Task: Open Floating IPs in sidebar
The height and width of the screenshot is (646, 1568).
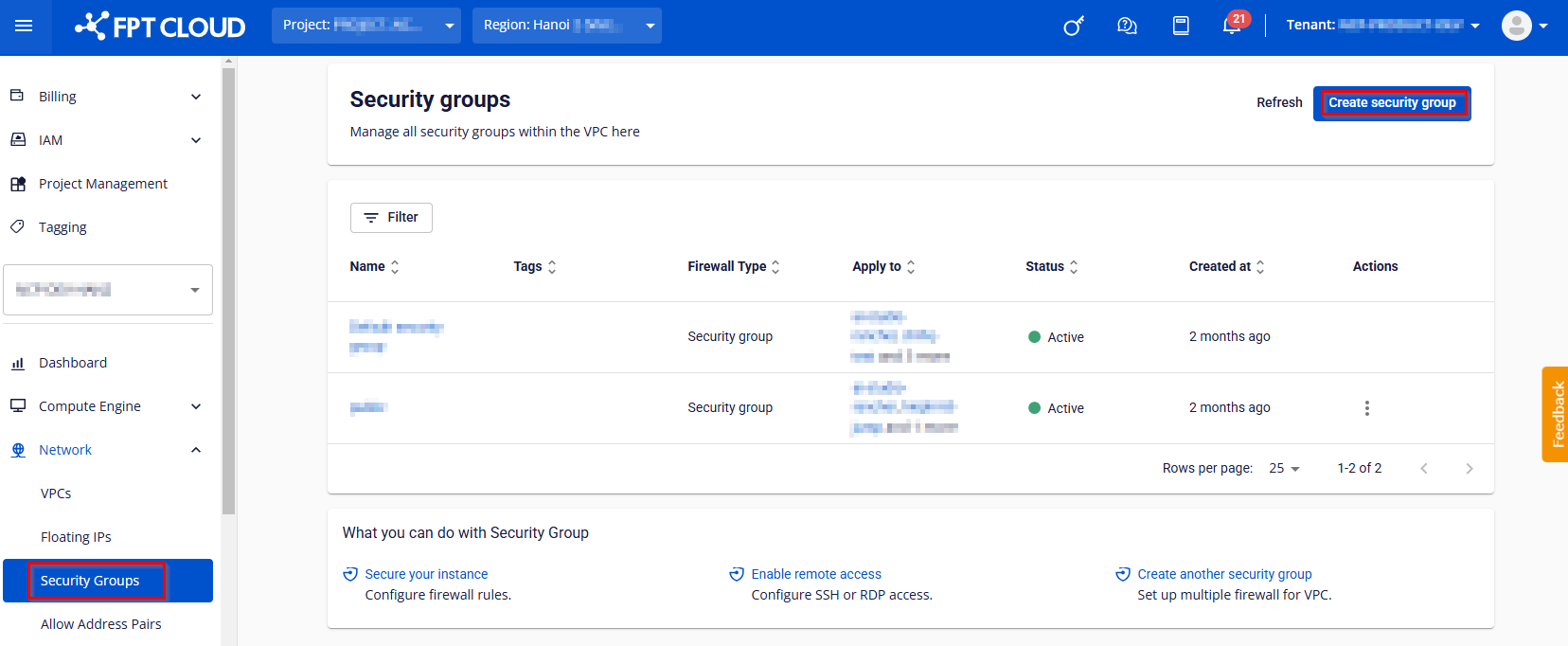Action: coord(76,537)
